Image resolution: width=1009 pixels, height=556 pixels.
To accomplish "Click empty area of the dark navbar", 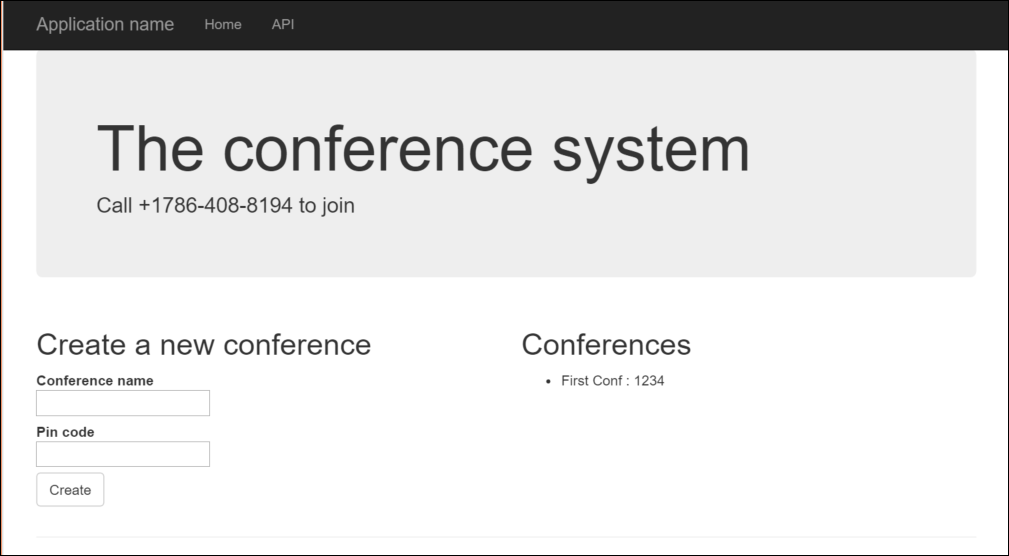I will (x=650, y=24).
